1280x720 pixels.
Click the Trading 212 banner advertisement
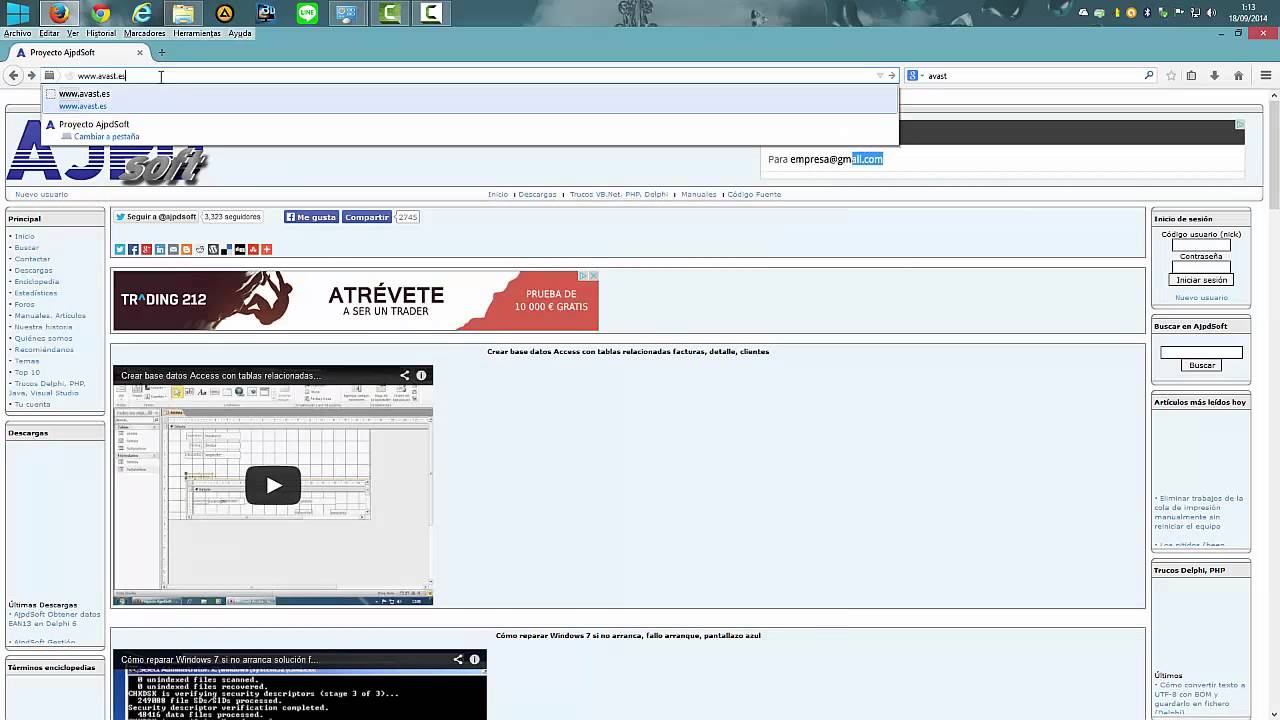(x=355, y=300)
